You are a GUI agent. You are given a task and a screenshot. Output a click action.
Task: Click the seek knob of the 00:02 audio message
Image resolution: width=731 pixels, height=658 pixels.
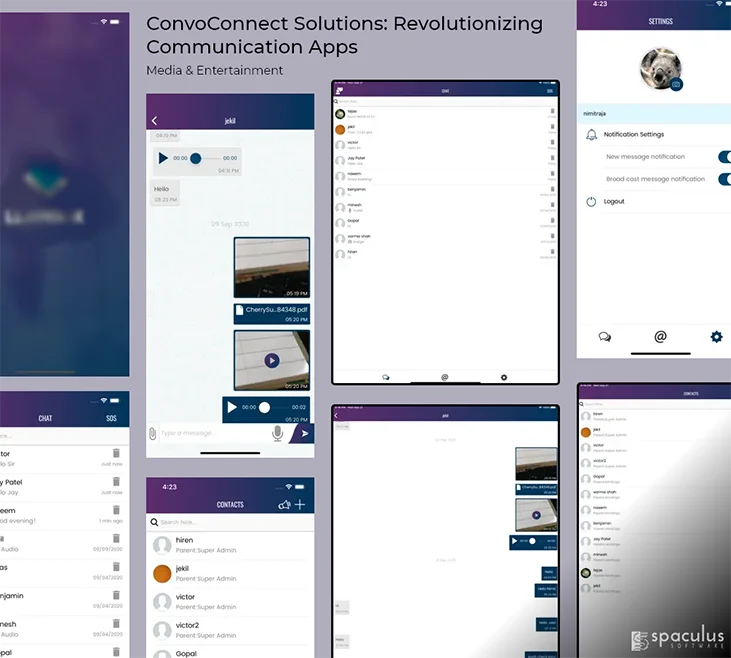[264, 407]
